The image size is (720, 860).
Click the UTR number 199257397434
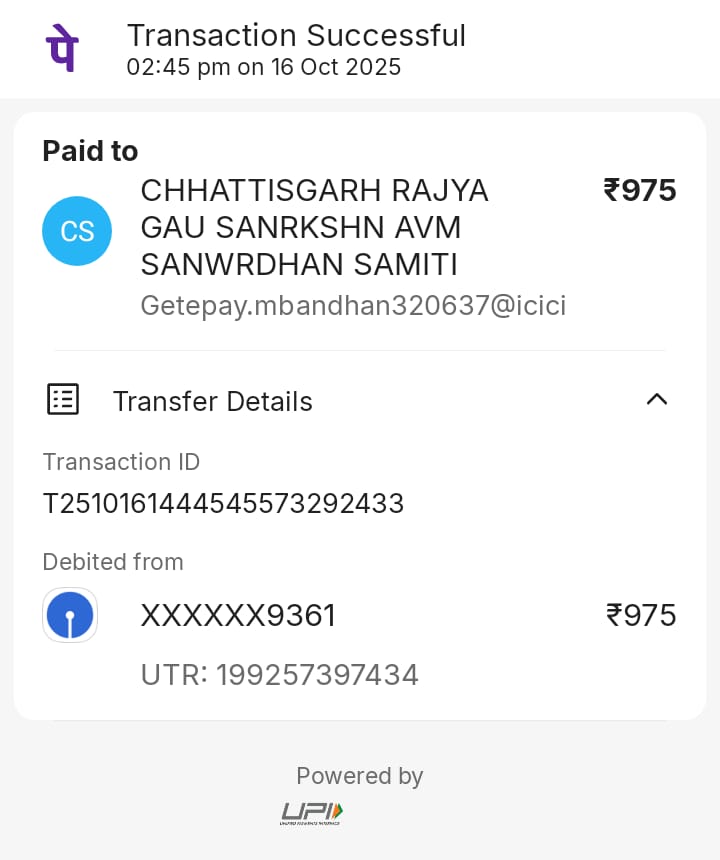(x=317, y=675)
